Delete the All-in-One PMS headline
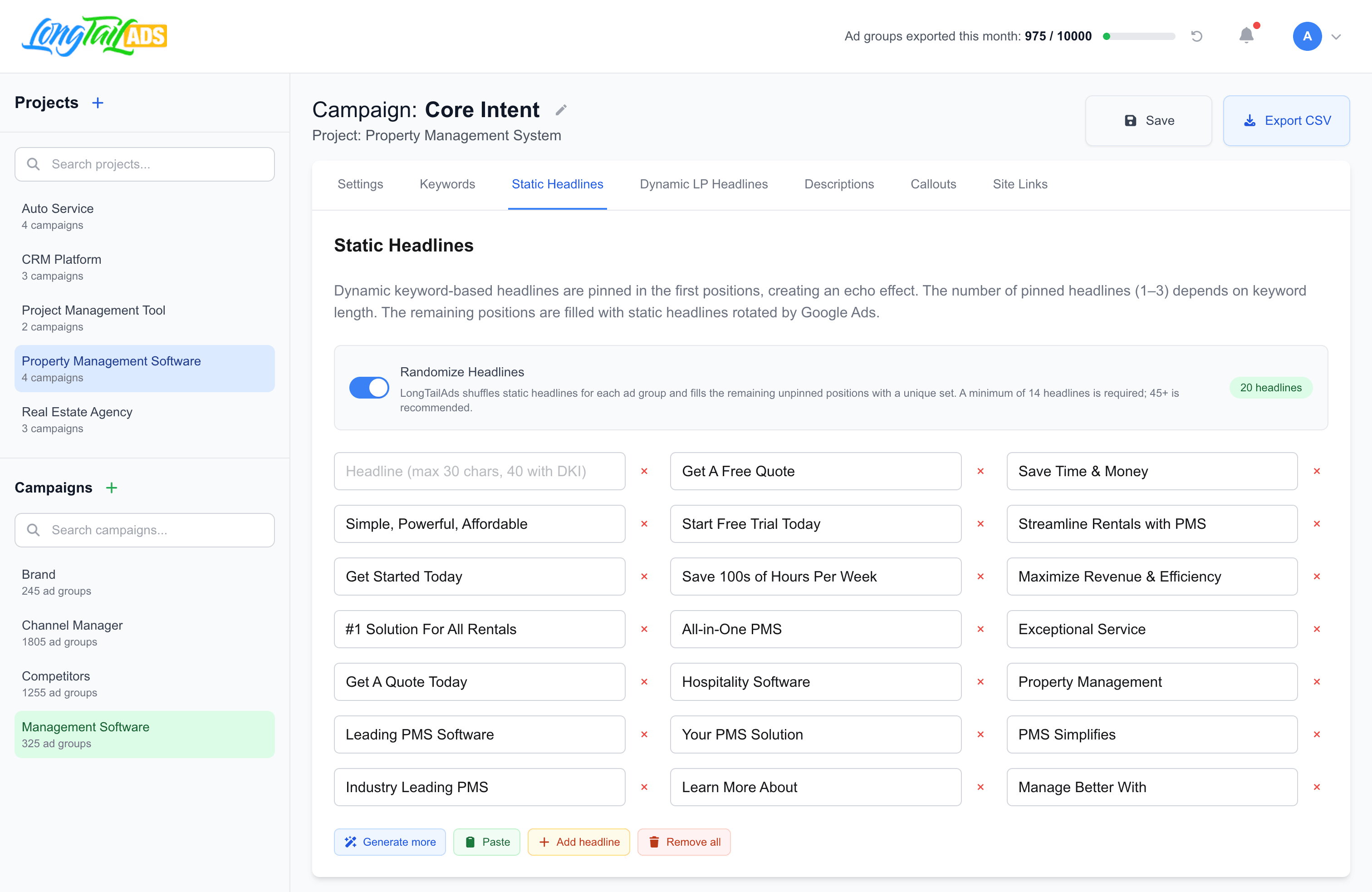Image resolution: width=1372 pixels, height=892 pixels. pyautogui.click(x=980, y=629)
